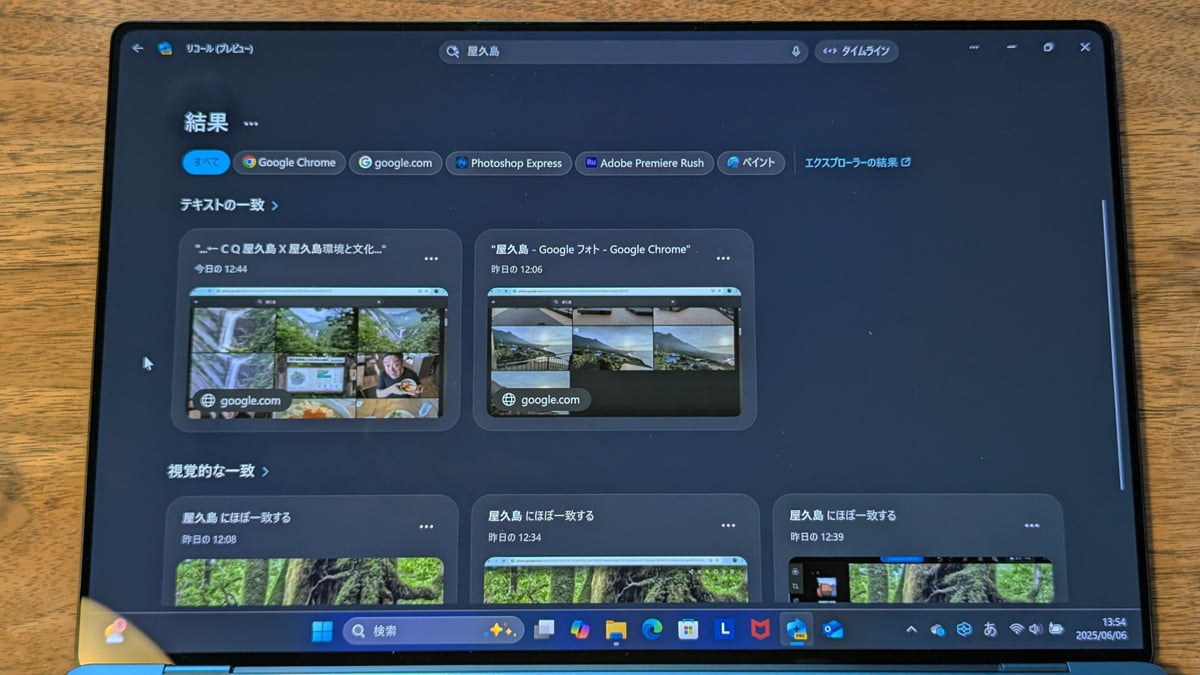Click the magnifier icon in search bar

[453, 51]
